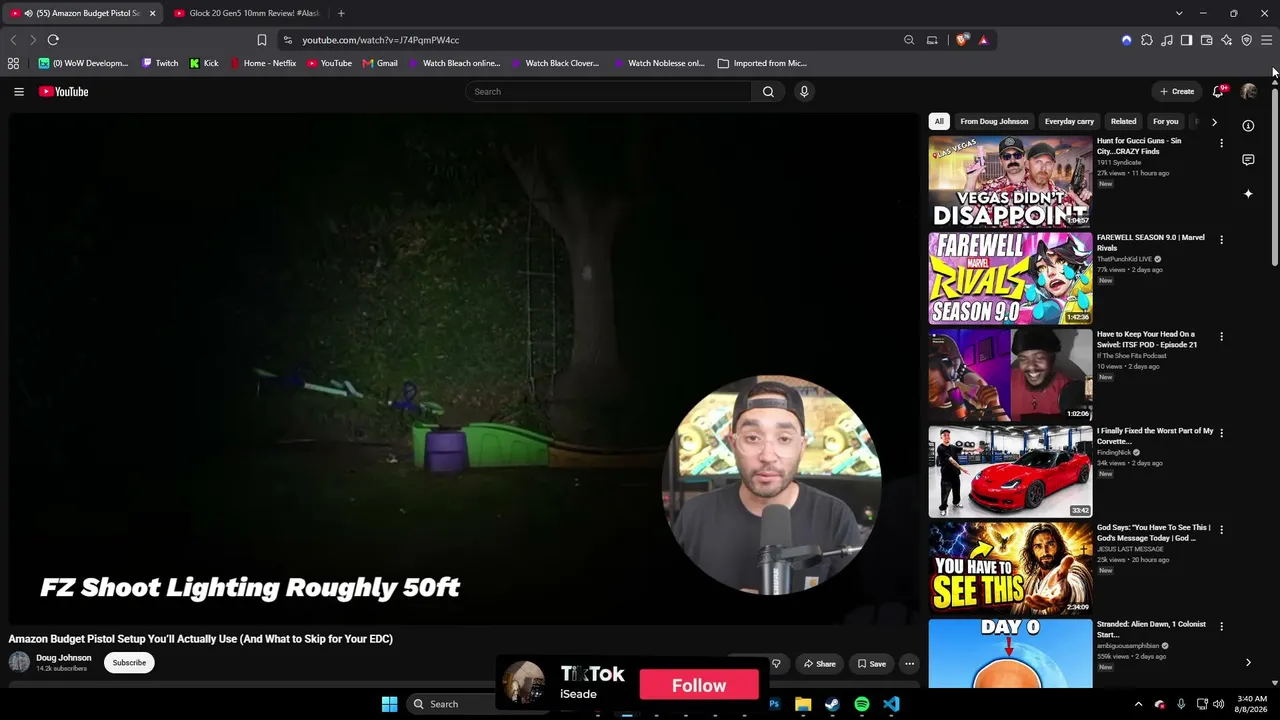Viewport: 1280px width, 720px height.
Task: Open the sparkle Ask panel icon
Action: point(1248,194)
